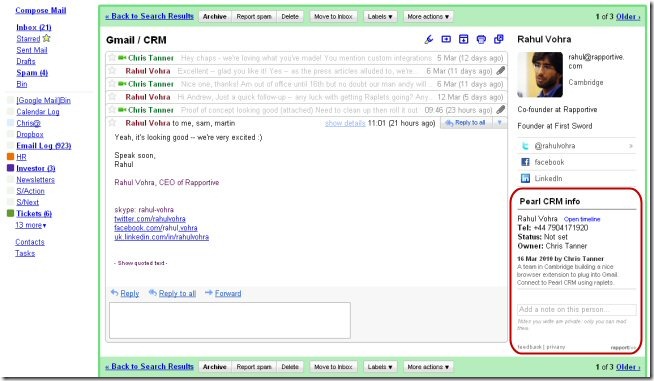
Task: Click the video icon on Chris Tanner 'Nice one' message
Action: click(x=122, y=84)
